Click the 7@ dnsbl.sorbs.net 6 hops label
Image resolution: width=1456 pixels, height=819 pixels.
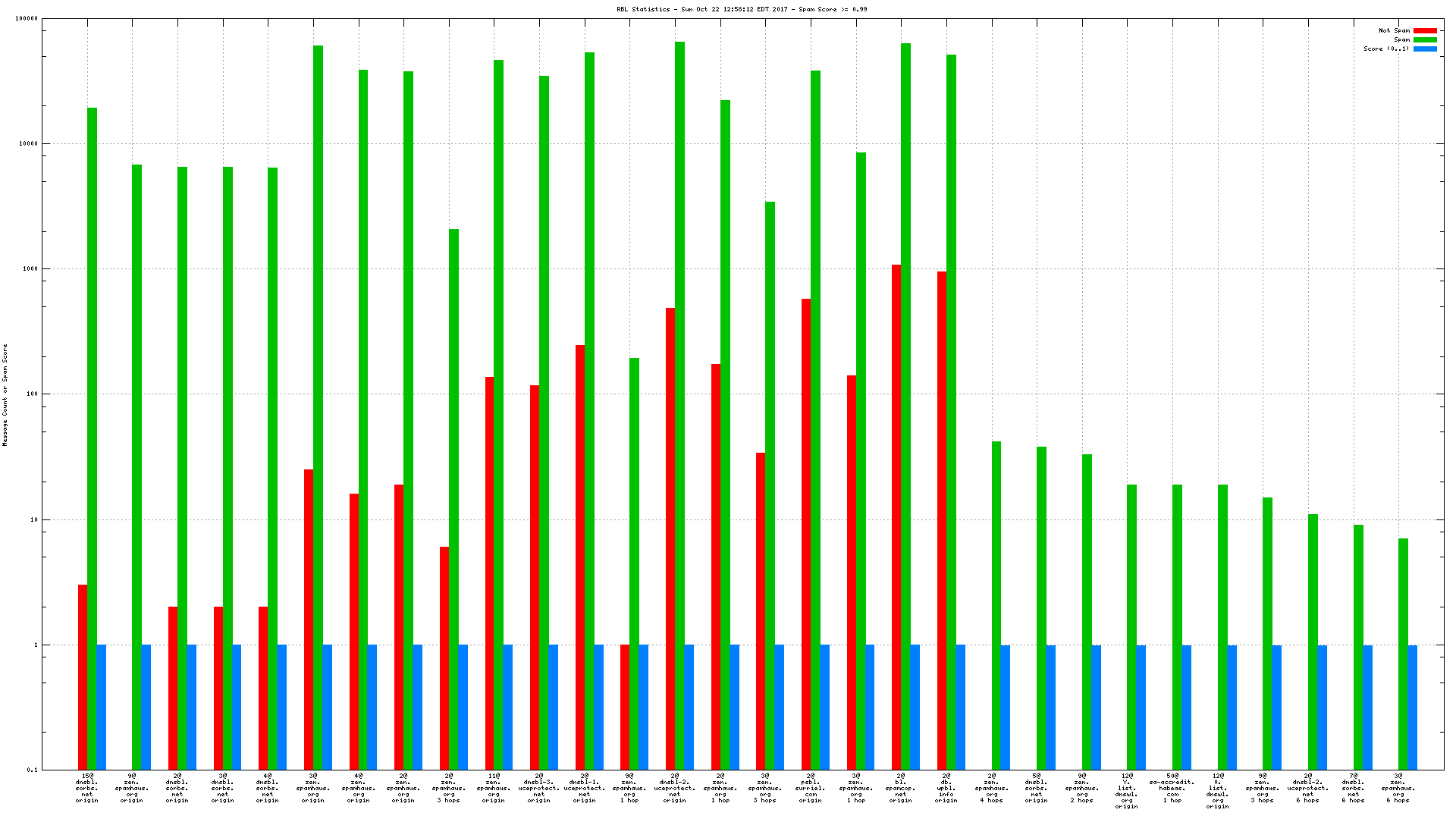[1353, 788]
